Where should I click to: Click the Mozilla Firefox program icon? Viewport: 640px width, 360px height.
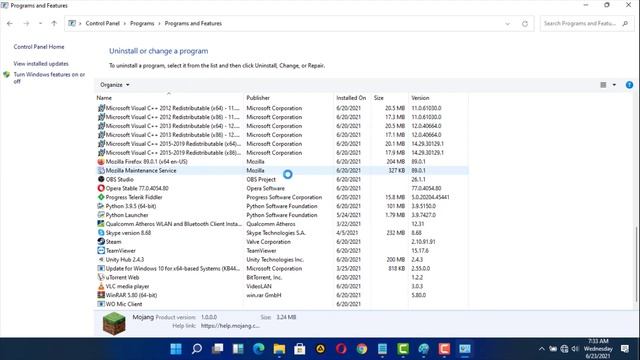pos(101,162)
